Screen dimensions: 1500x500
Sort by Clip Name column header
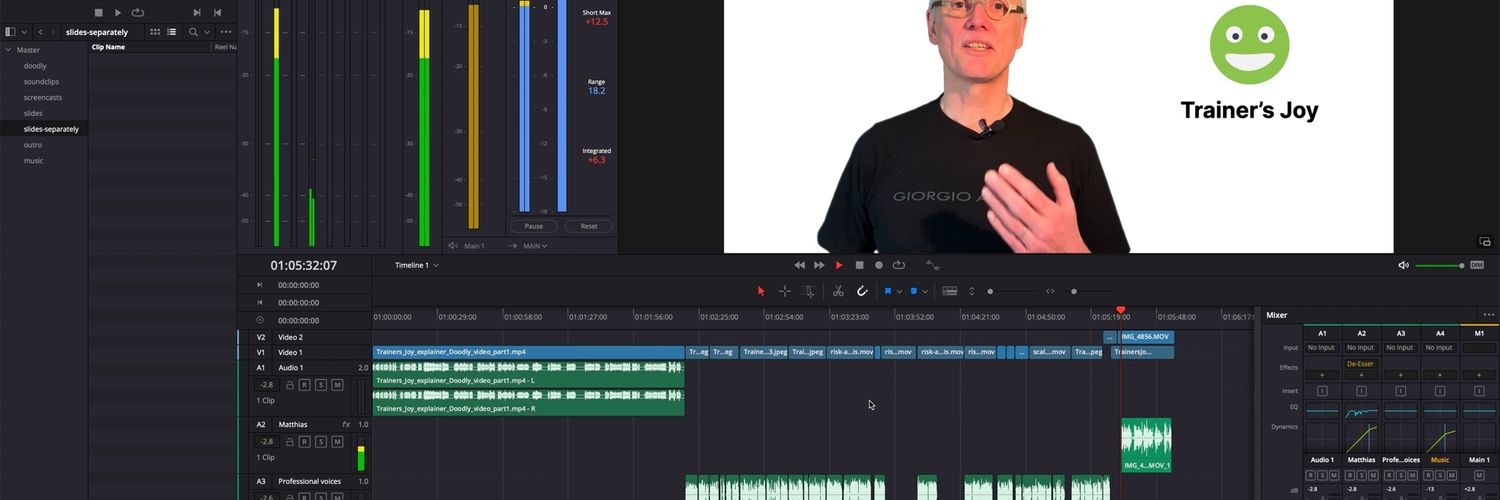pyautogui.click(x=108, y=47)
